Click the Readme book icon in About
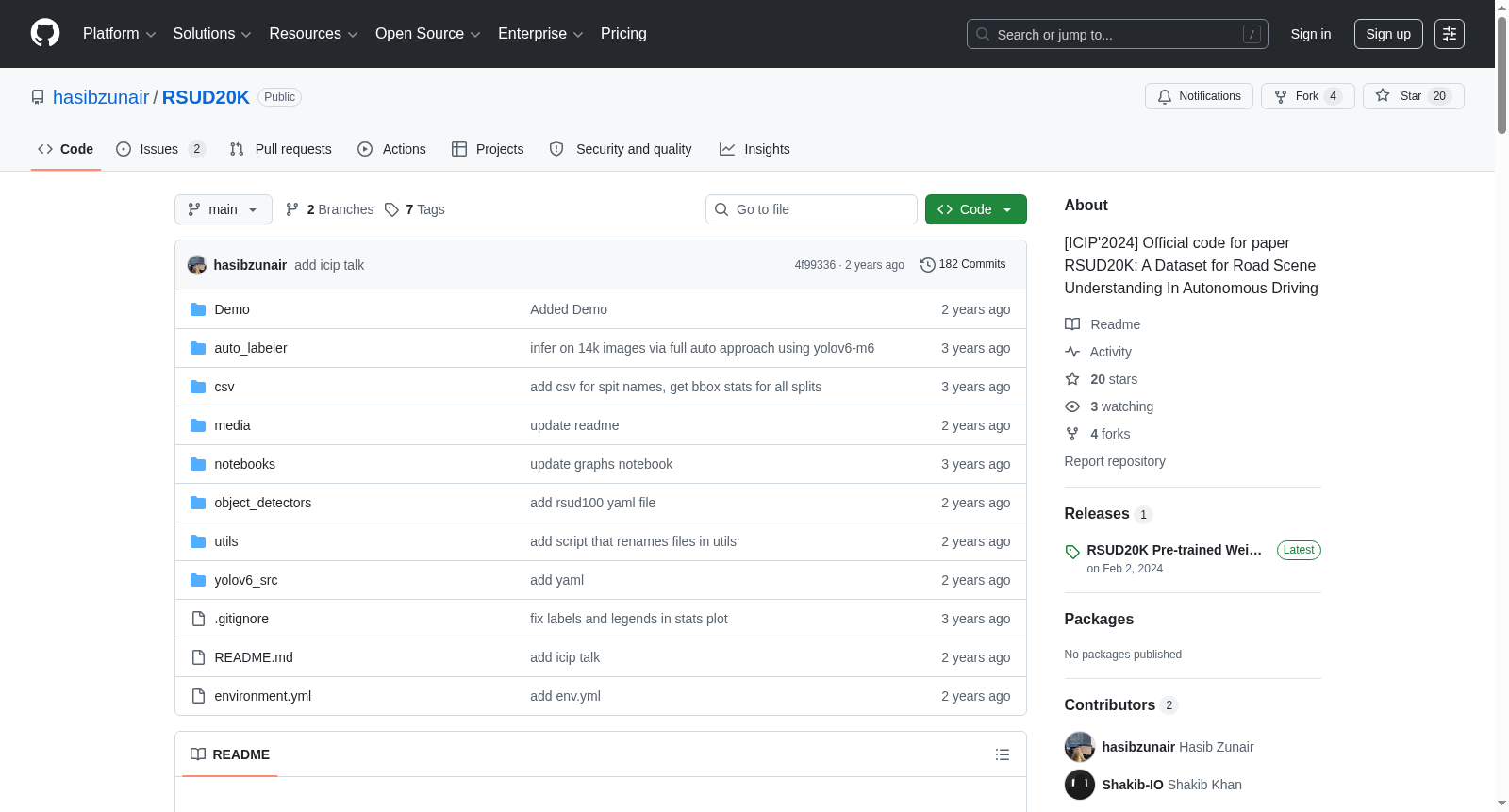Screen dimensions: 1509x812 1072,324
